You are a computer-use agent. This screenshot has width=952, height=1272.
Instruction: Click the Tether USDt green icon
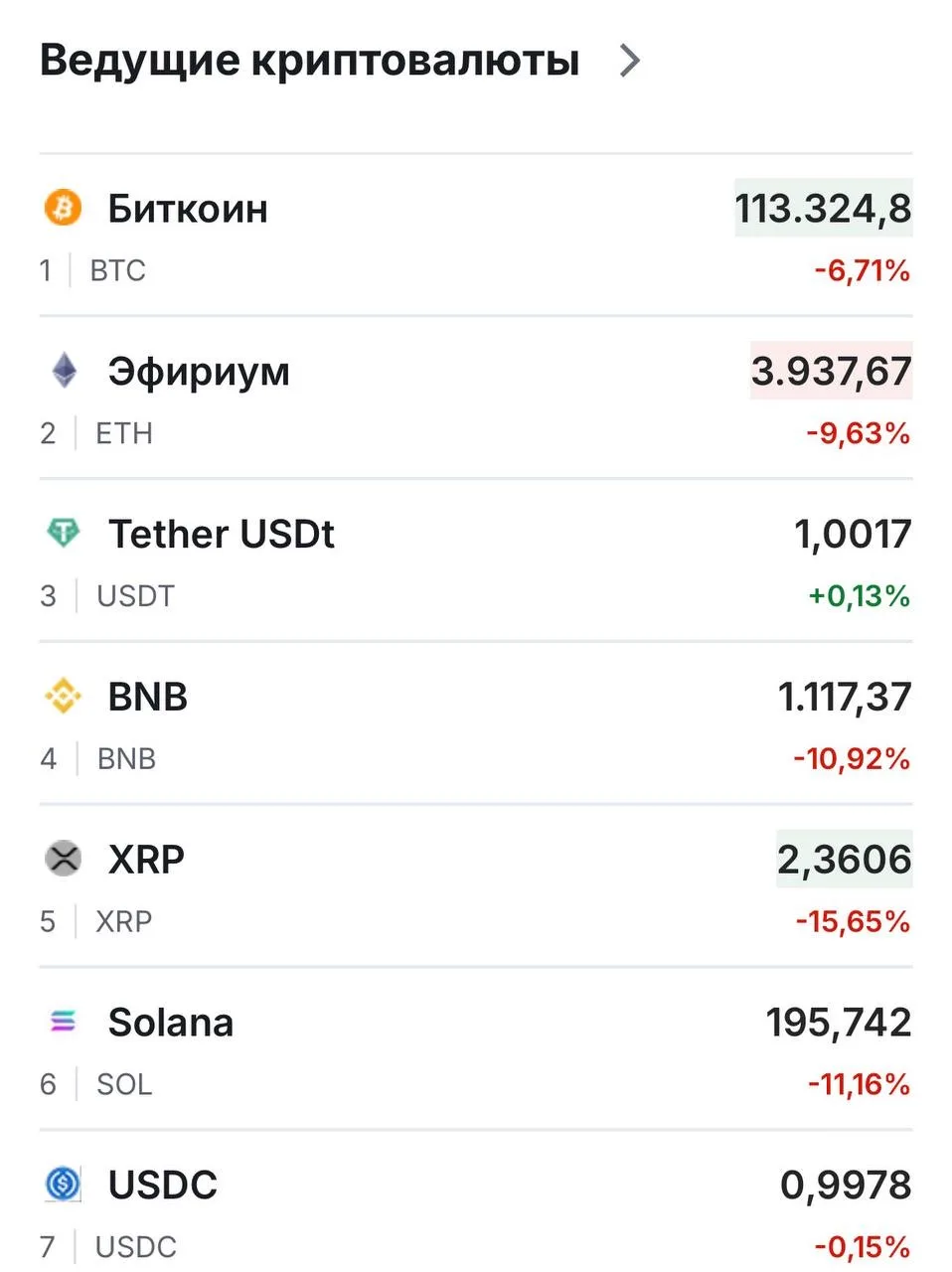coord(64,534)
